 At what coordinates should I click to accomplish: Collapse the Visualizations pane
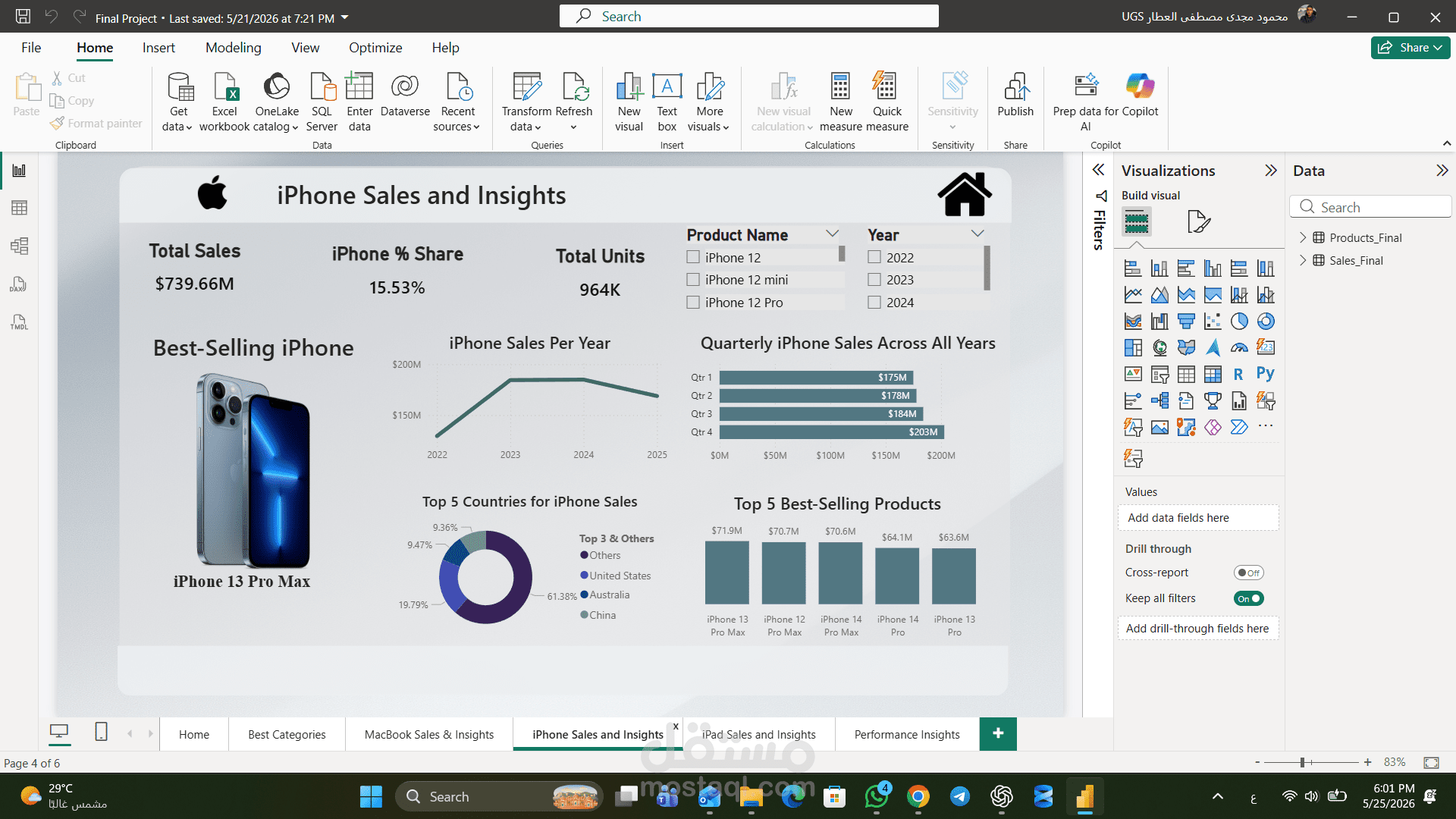[x=1271, y=171]
